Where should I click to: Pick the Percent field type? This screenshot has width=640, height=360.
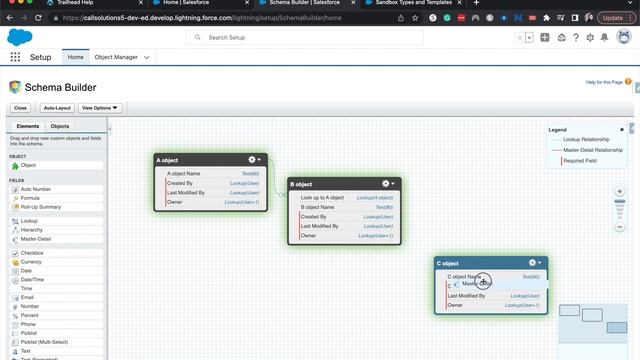(56, 315)
